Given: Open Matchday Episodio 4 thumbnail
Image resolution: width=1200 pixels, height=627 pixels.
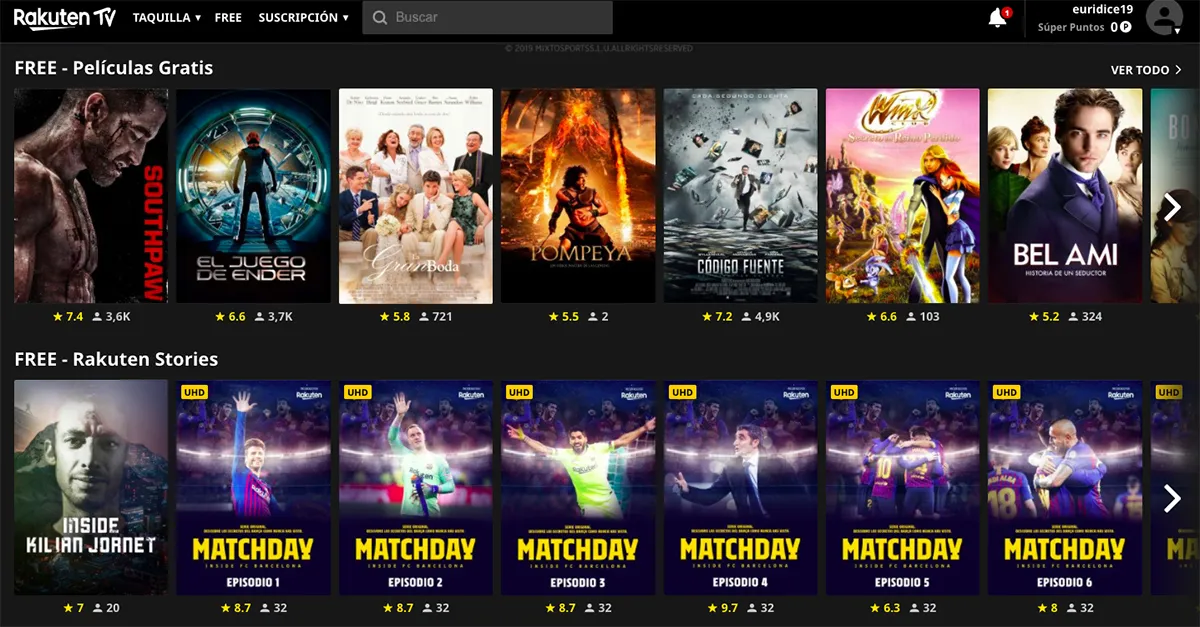Looking at the screenshot, I should tap(740, 487).
